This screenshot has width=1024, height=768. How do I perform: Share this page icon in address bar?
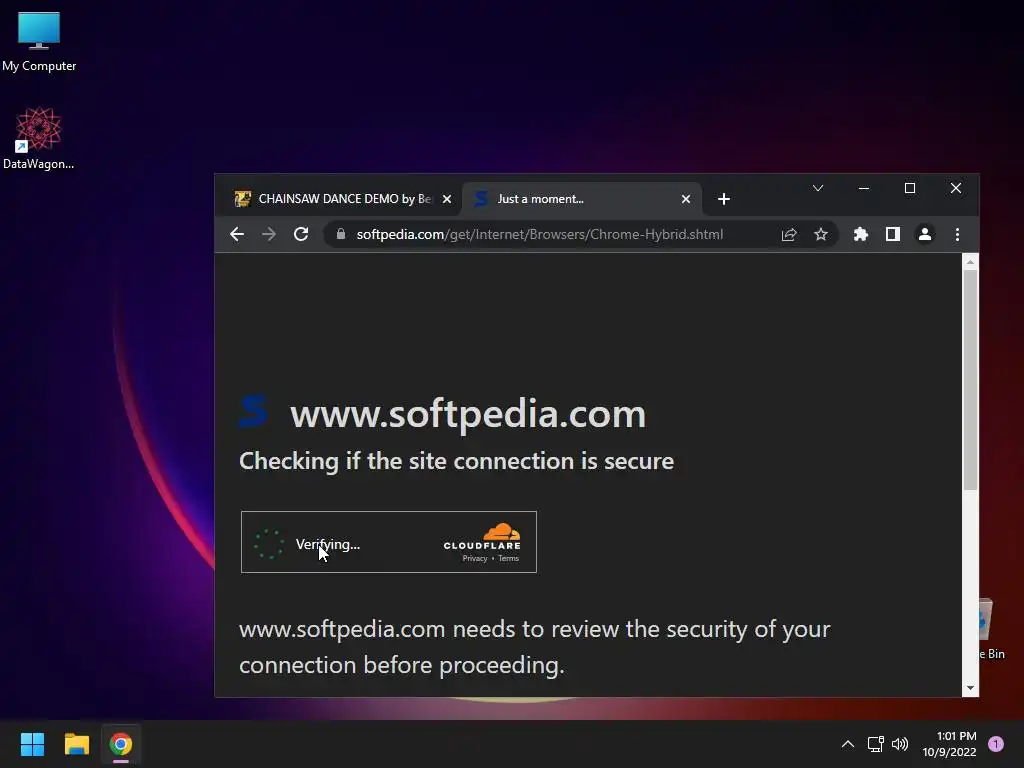[x=789, y=234]
